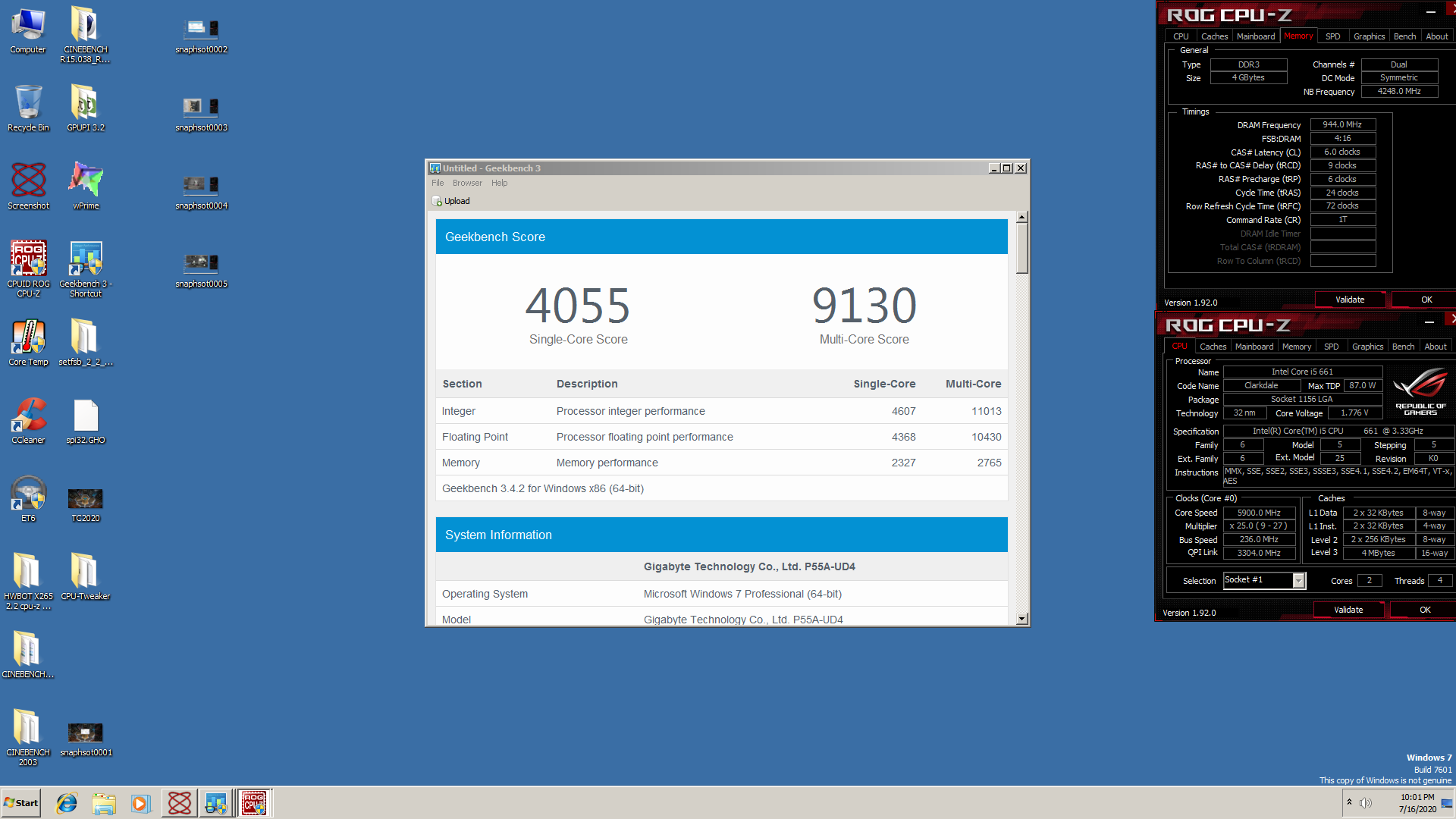
Task: Open snaphsot0004 image on desktop
Action: (x=201, y=193)
